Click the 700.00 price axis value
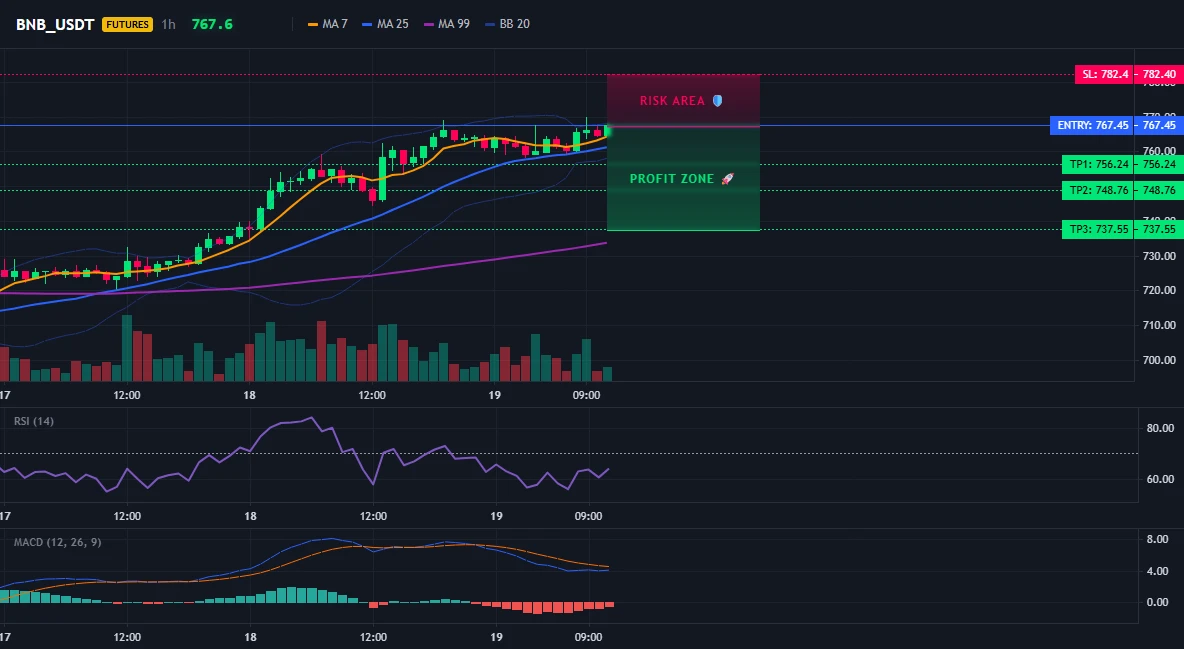The height and width of the screenshot is (649, 1184). tap(1159, 360)
